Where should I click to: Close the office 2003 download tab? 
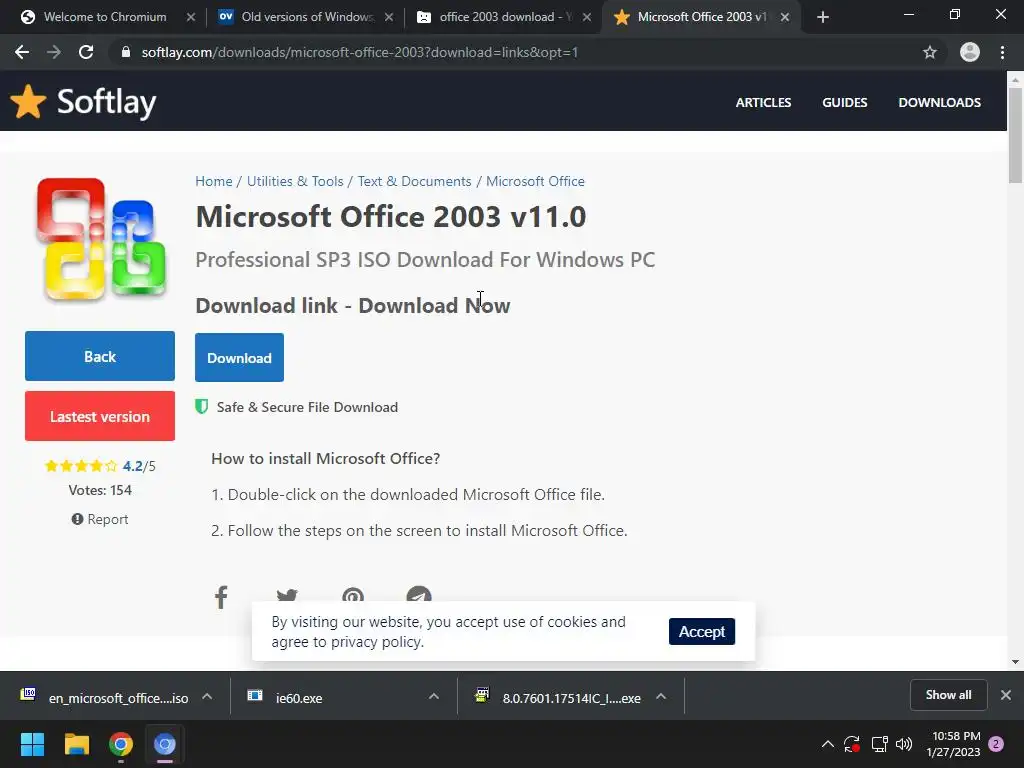coord(587,17)
